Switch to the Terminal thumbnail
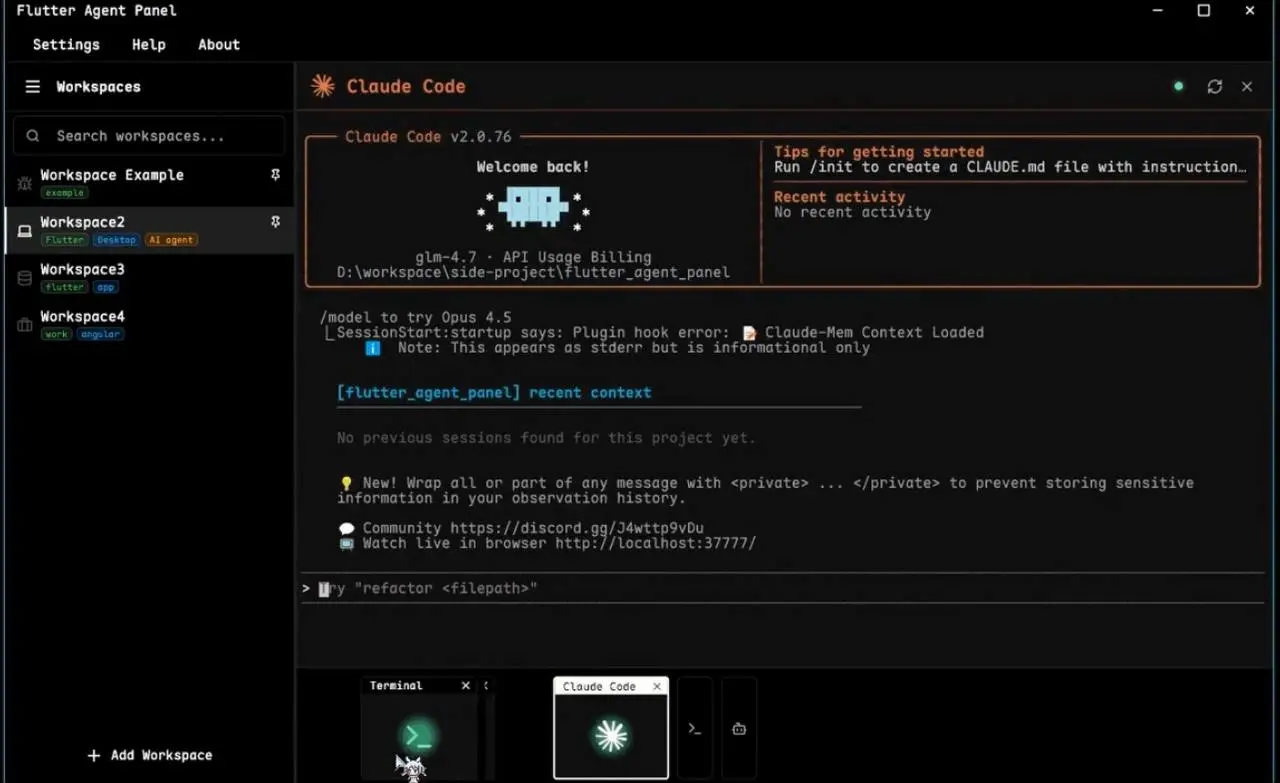The image size is (1280, 783). pyautogui.click(x=418, y=728)
